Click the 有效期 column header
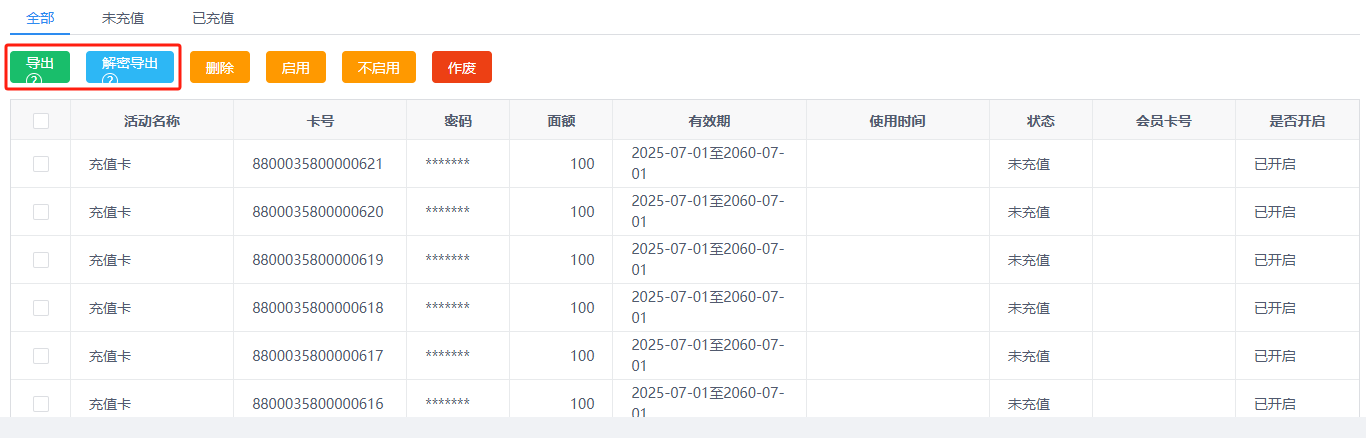 pyautogui.click(x=709, y=121)
